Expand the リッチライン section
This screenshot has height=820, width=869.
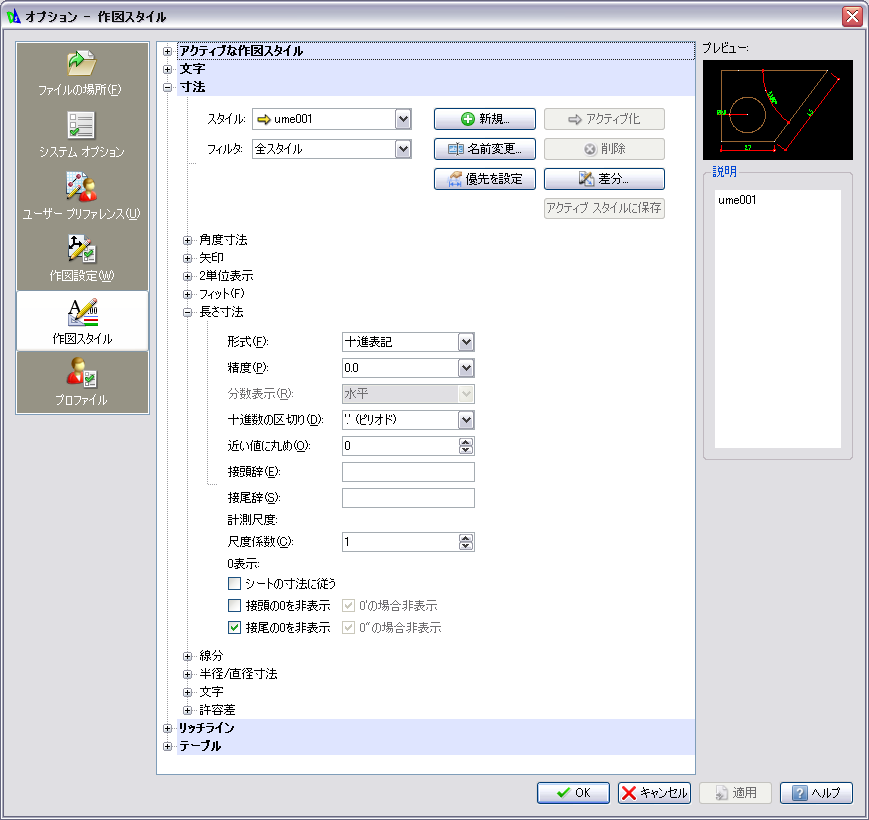tap(167, 728)
